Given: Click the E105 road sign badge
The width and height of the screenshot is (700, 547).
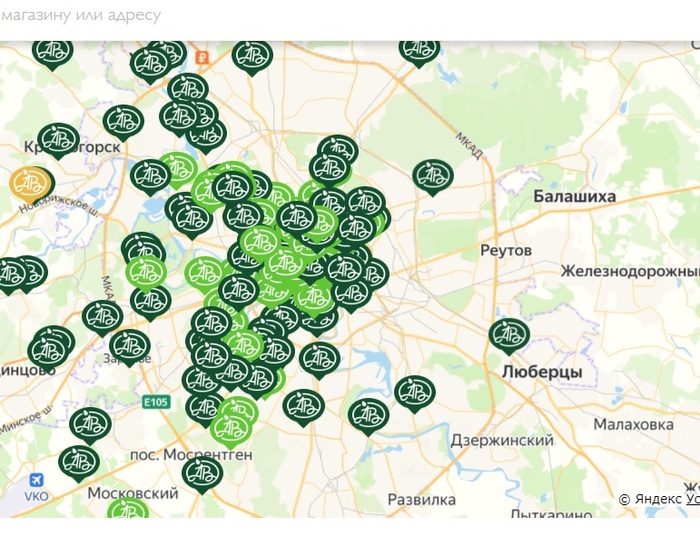Looking at the screenshot, I should click(156, 402).
